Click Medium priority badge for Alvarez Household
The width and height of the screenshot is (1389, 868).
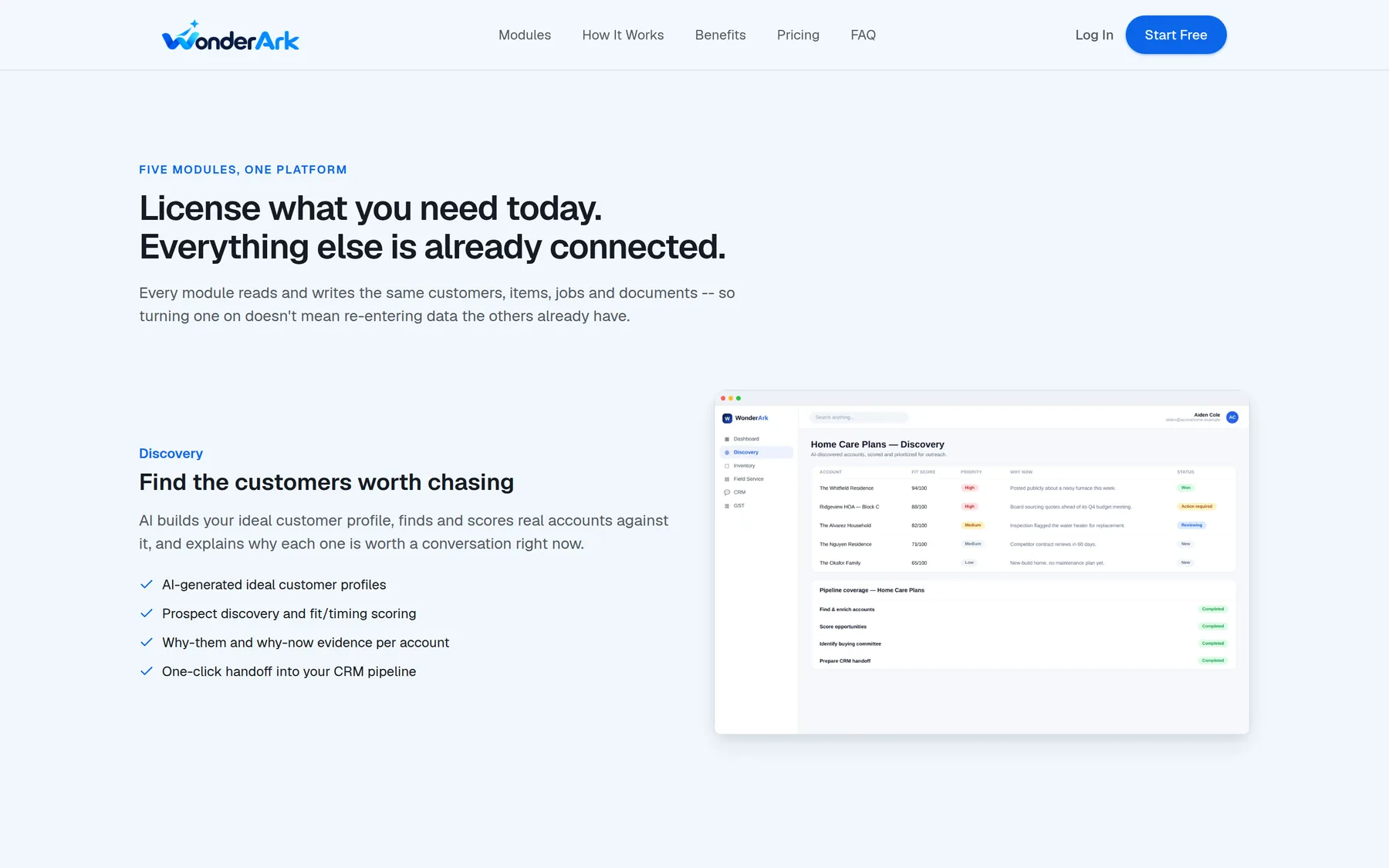pos(972,525)
